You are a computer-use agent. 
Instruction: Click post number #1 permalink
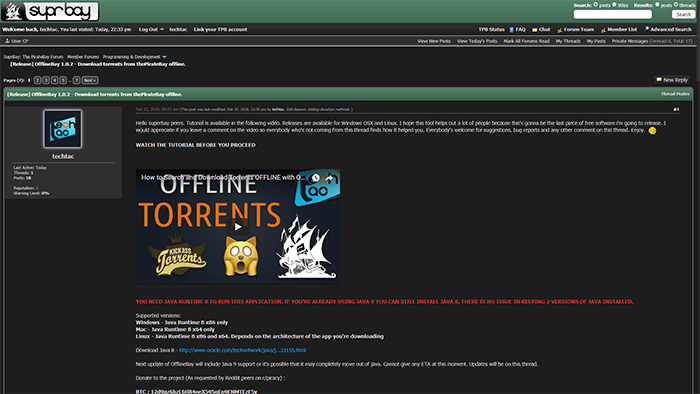(x=676, y=109)
